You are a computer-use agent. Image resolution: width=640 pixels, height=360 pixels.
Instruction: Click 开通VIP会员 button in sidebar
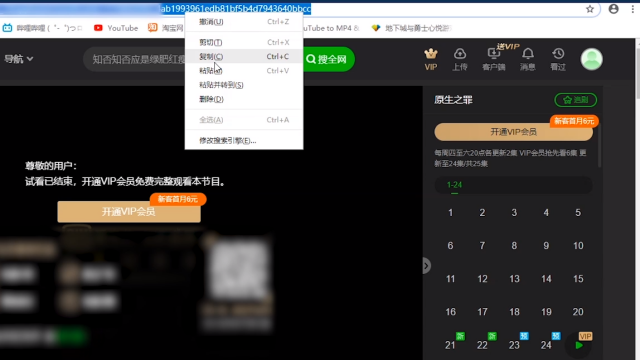(x=513, y=132)
